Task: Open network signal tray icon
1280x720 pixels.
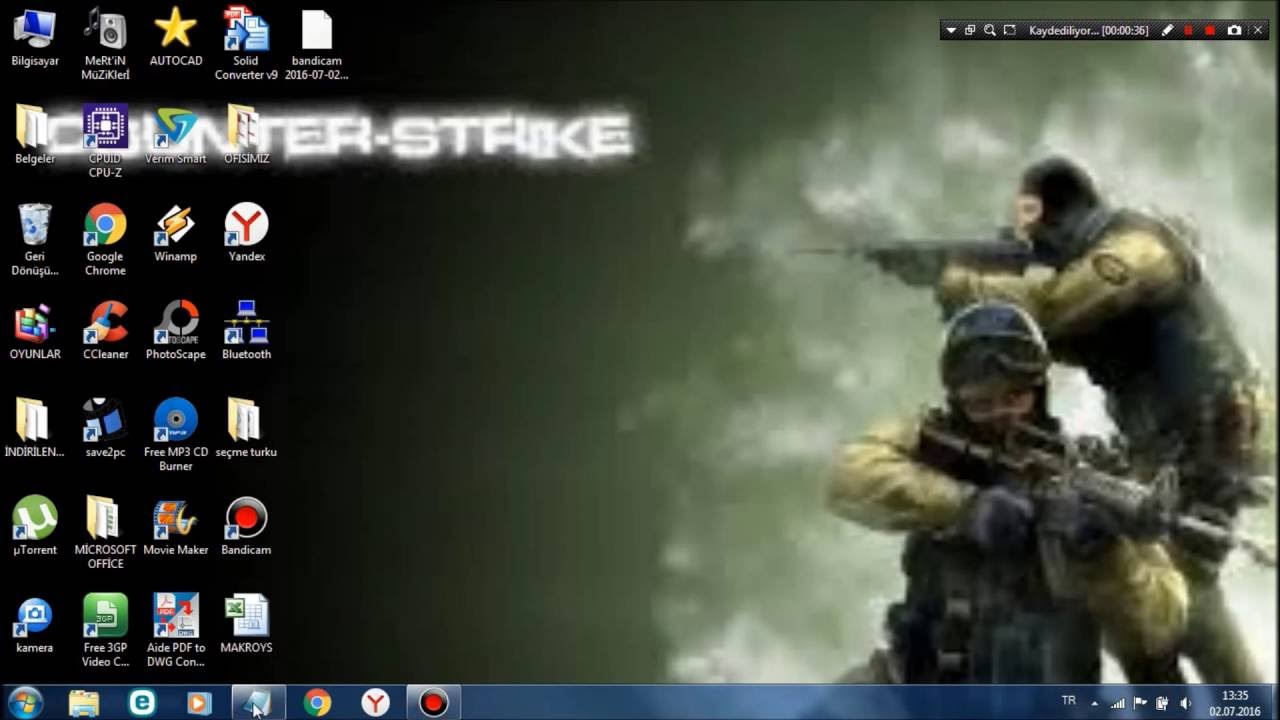Action: 1118,703
